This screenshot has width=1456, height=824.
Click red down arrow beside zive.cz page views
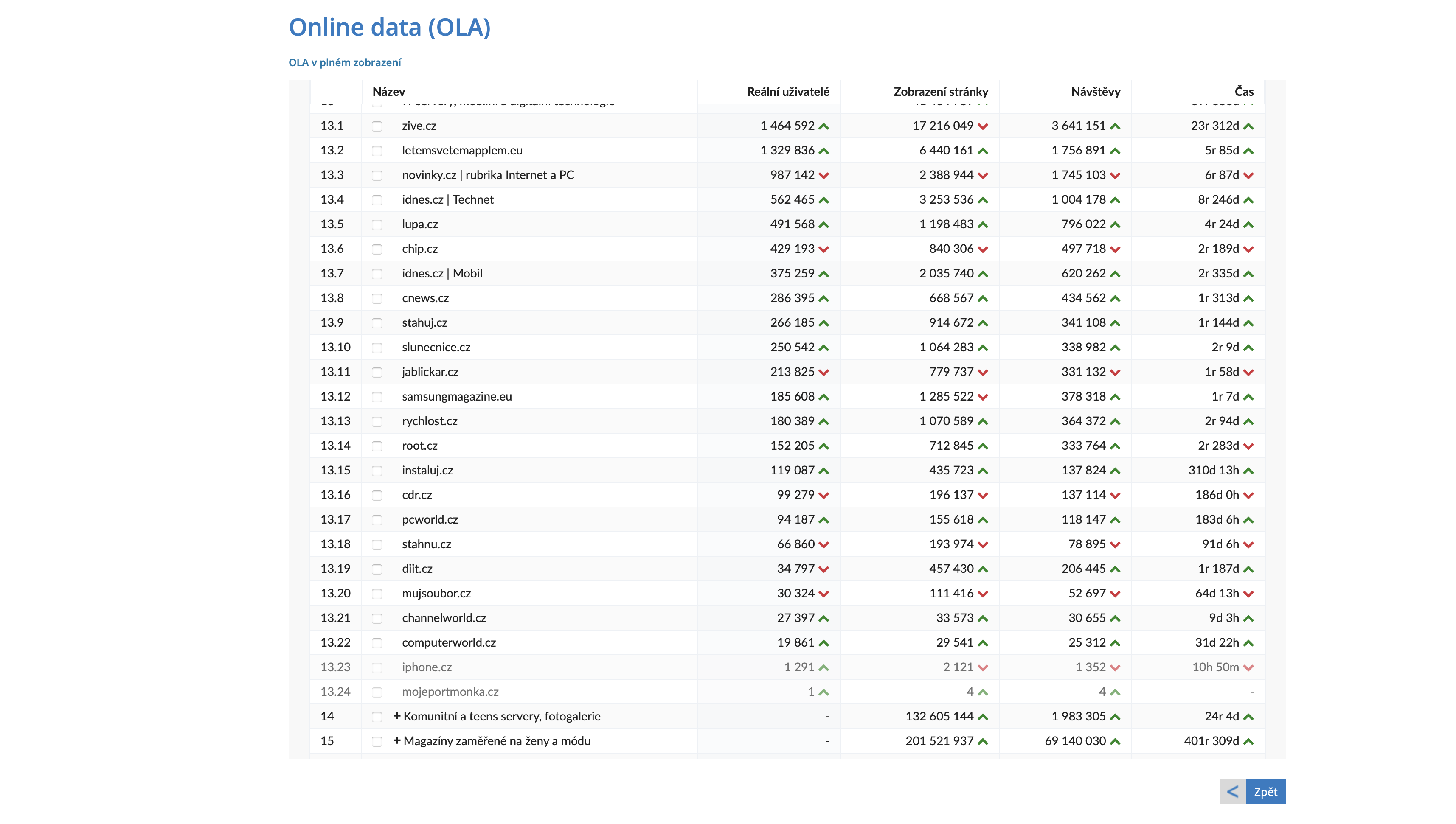coord(983,126)
